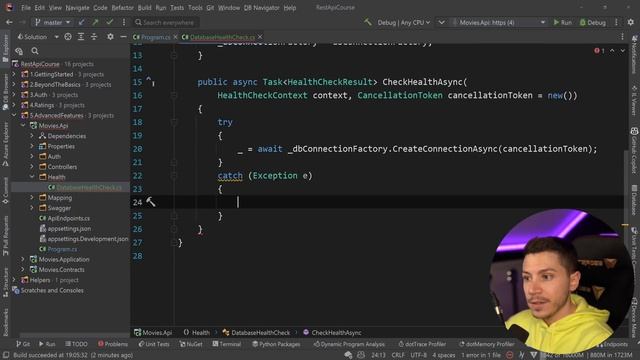Open the Movies.Api: https run configuration dropdown

click(499, 22)
